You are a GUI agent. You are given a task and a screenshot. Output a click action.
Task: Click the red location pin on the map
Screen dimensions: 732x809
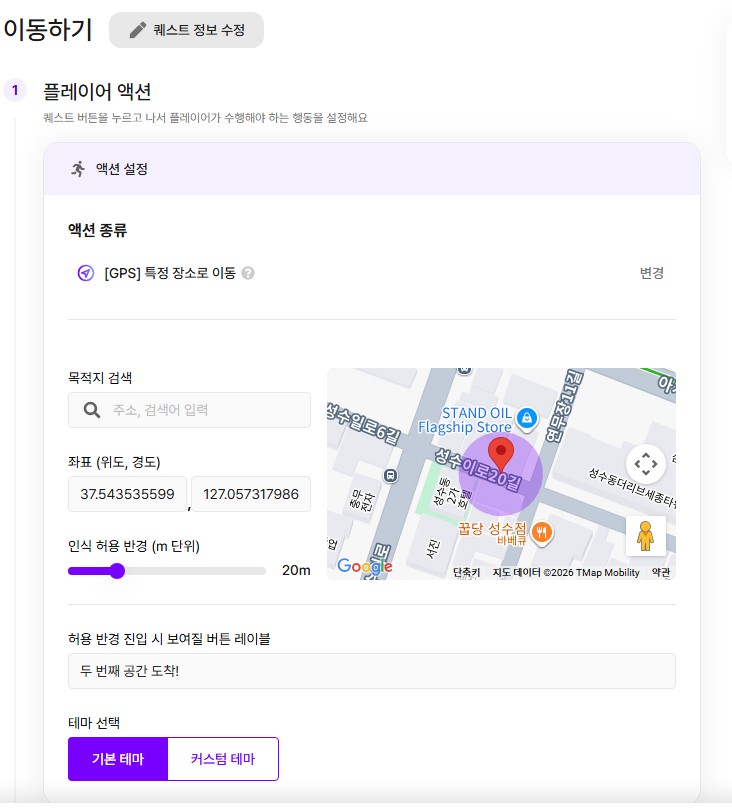pyautogui.click(x=500, y=454)
